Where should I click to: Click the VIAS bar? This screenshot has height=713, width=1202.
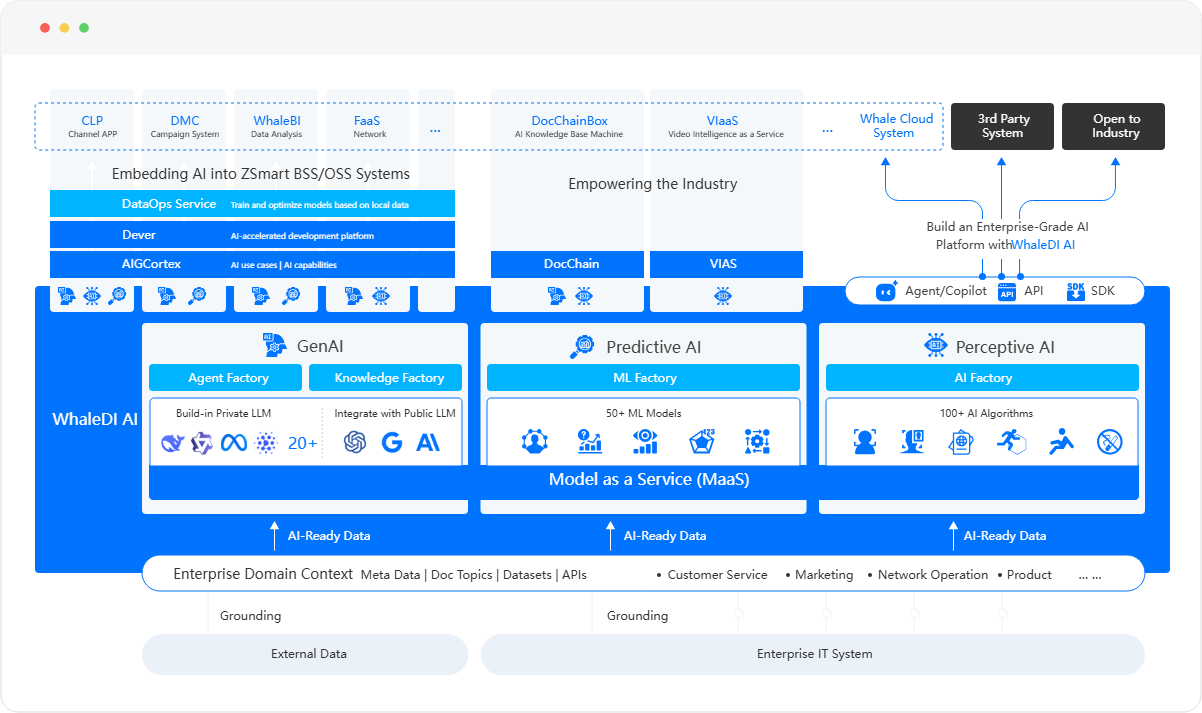[726, 264]
